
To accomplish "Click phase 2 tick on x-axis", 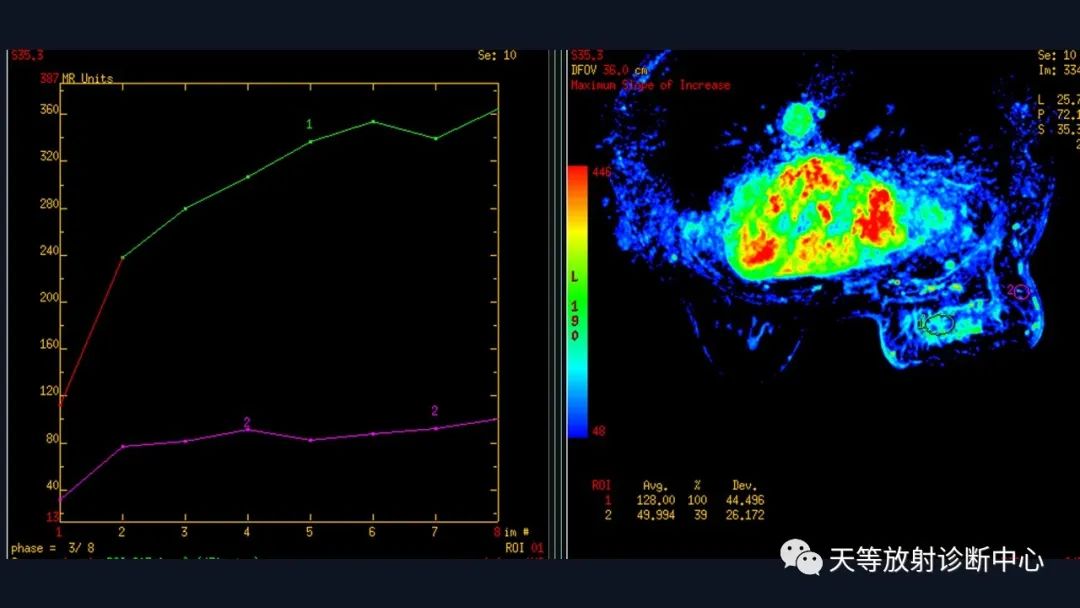I will pyautogui.click(x=122, y=532).
